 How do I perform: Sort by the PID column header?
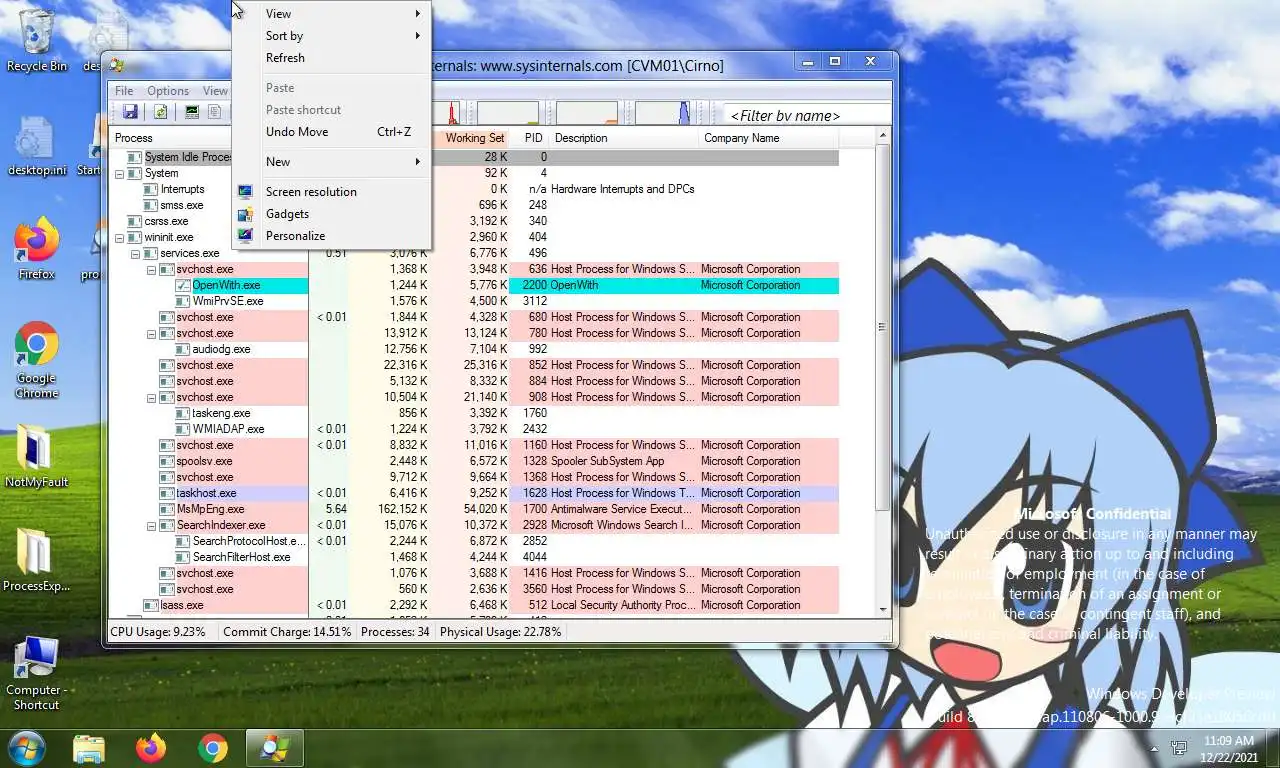(x=530, y=138)
